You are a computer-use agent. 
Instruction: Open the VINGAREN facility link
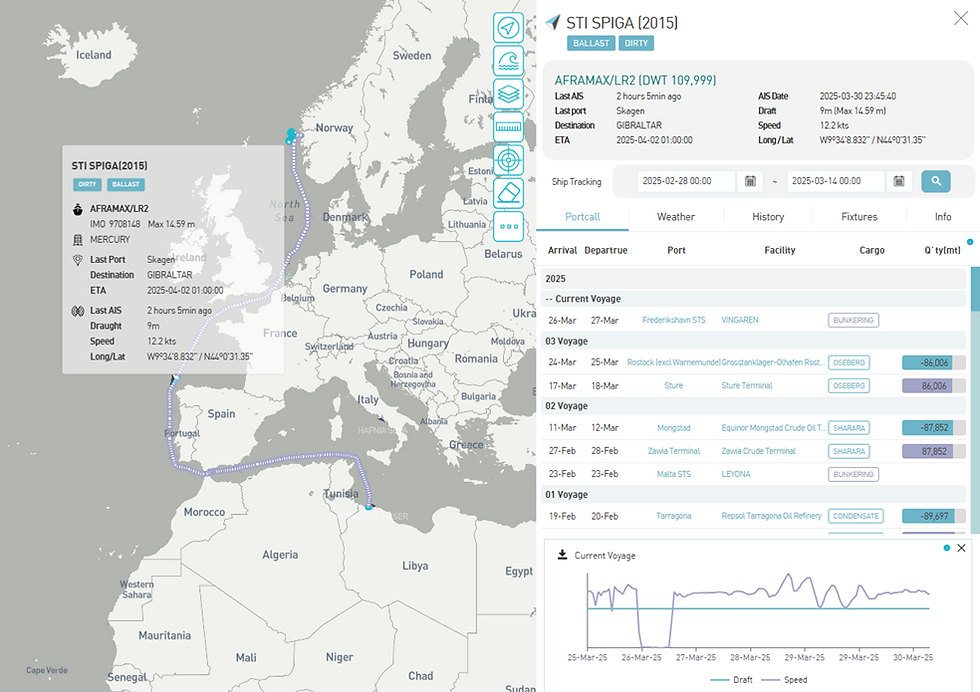point(740,320)
